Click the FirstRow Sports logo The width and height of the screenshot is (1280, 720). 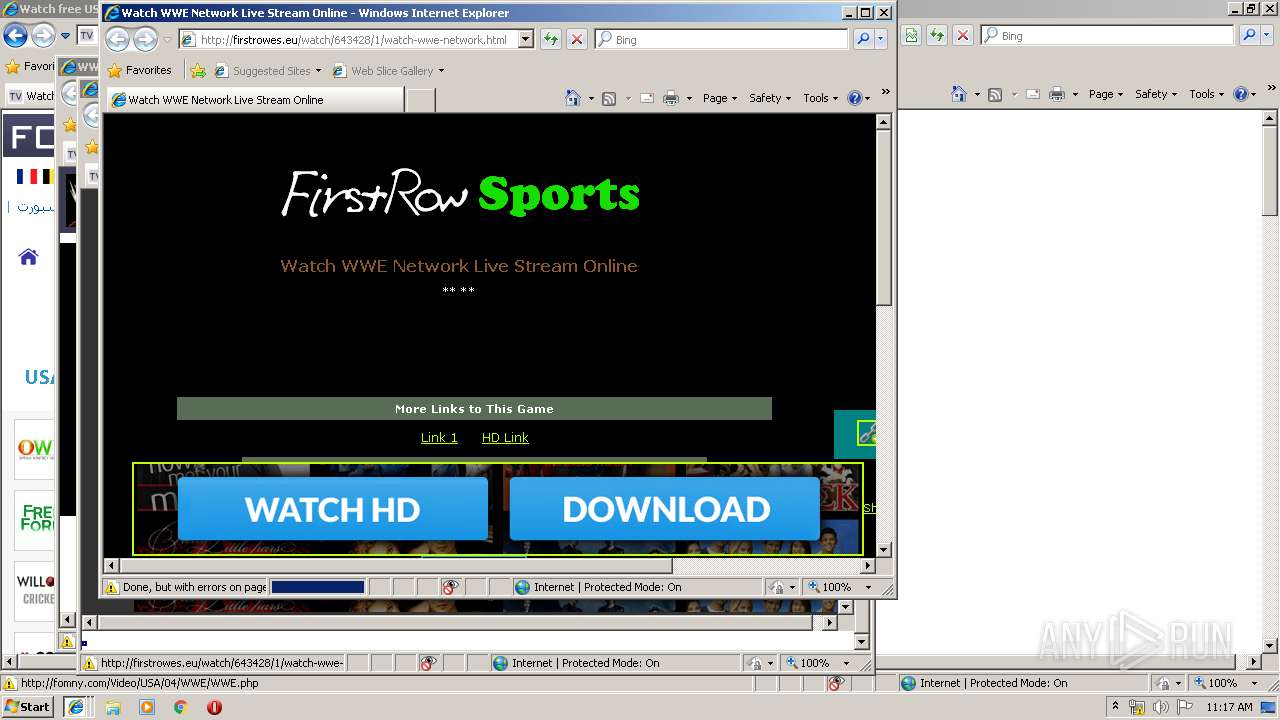tap(460, 193)
